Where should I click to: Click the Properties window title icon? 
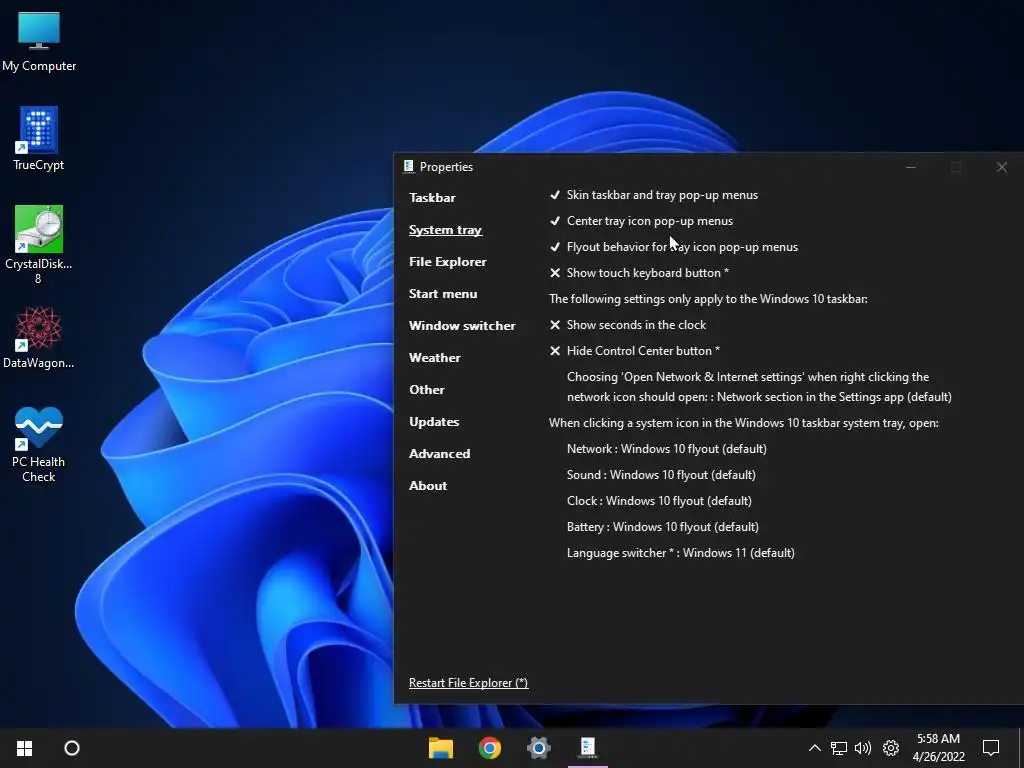point(409,167)
